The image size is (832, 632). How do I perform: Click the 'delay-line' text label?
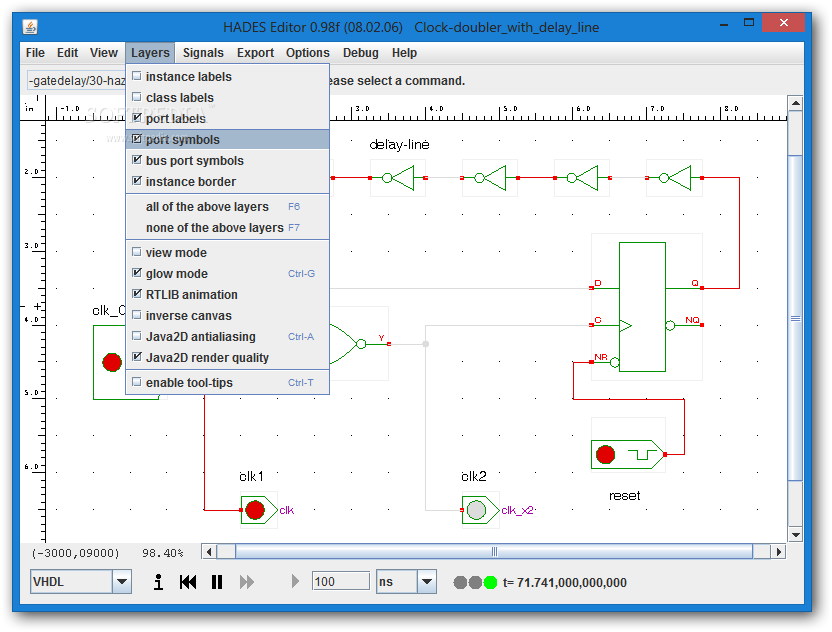tap(400, 144)
